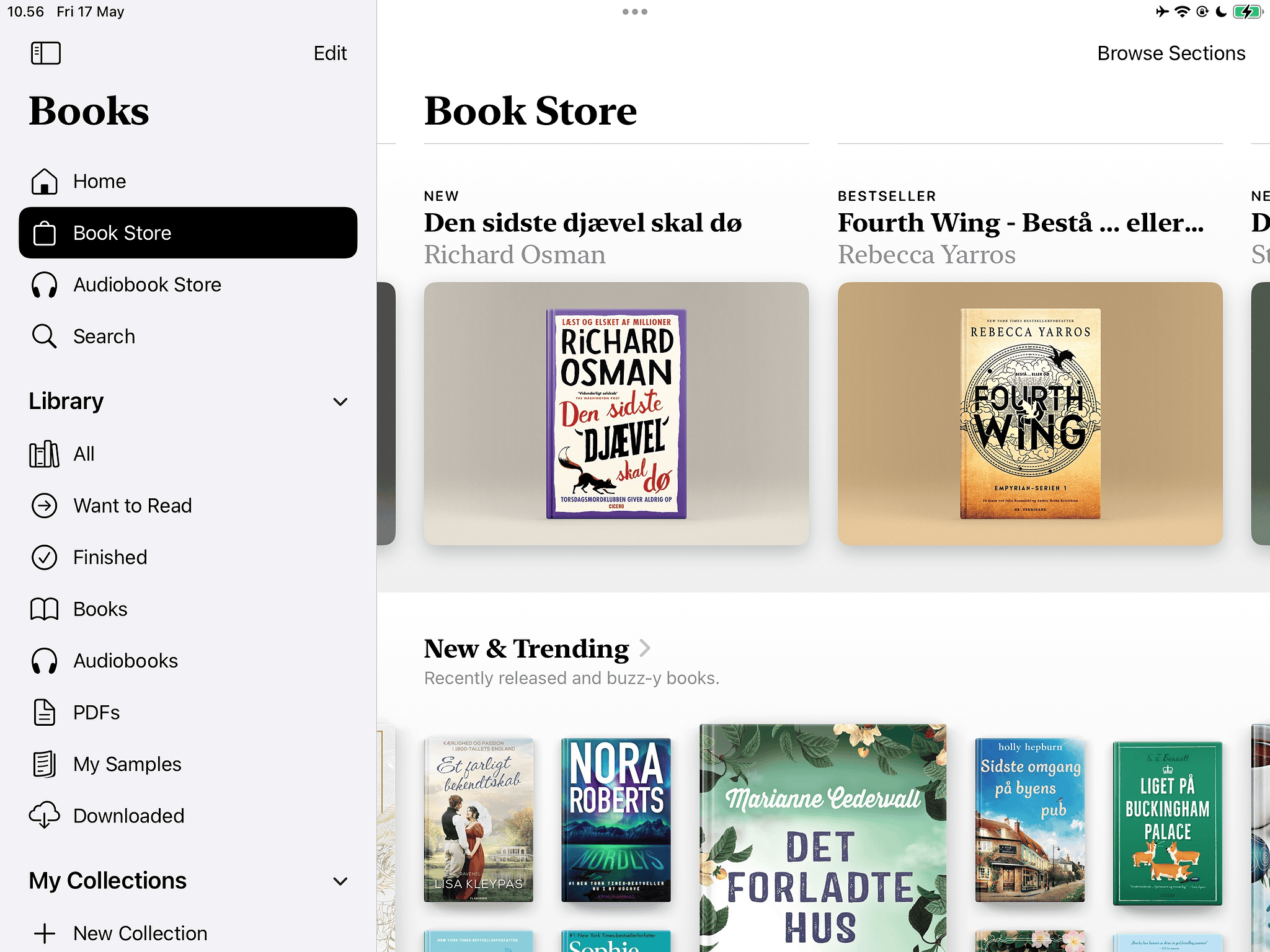Open My Samples from the sidebar
The width and height of the screenshot is (1270, 952).
coord(127,764)
